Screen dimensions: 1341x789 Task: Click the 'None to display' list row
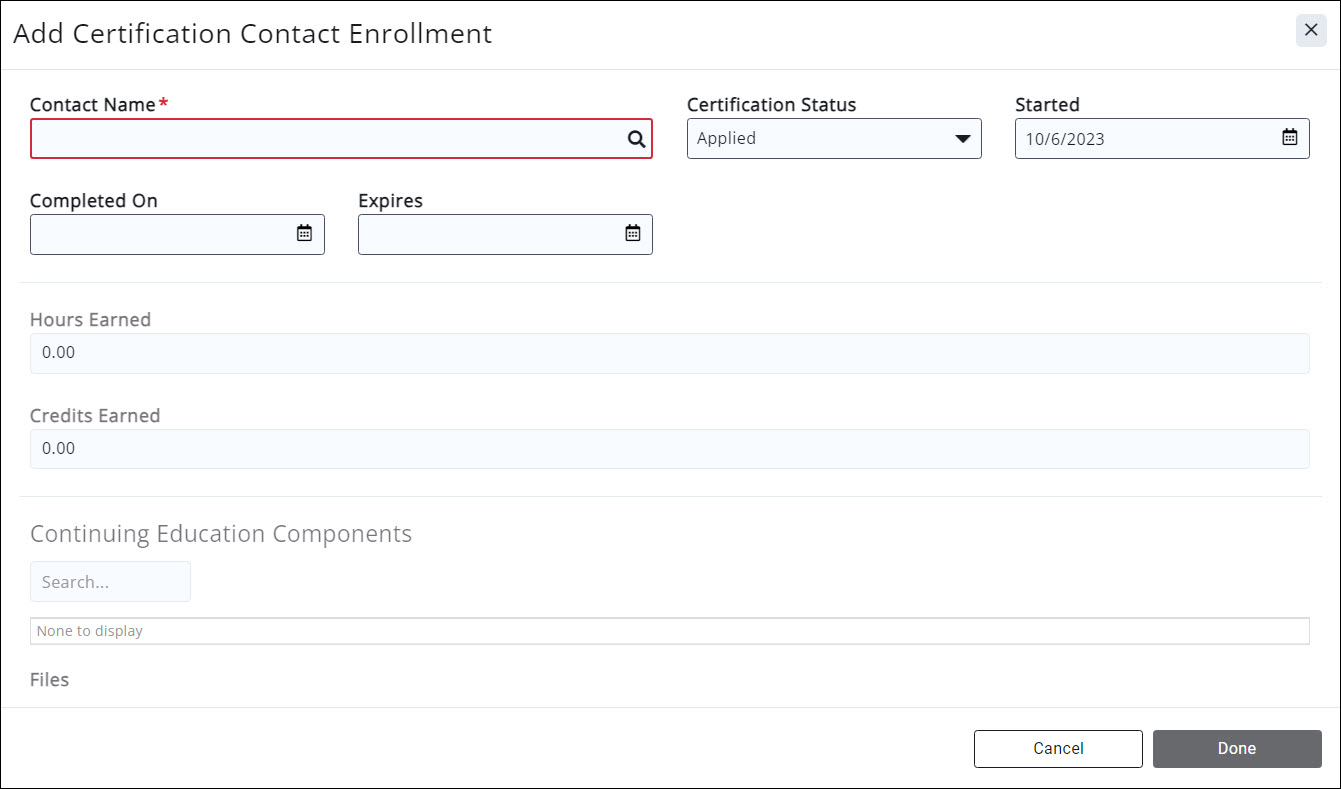pyautogui.click(x=669, y=631)
